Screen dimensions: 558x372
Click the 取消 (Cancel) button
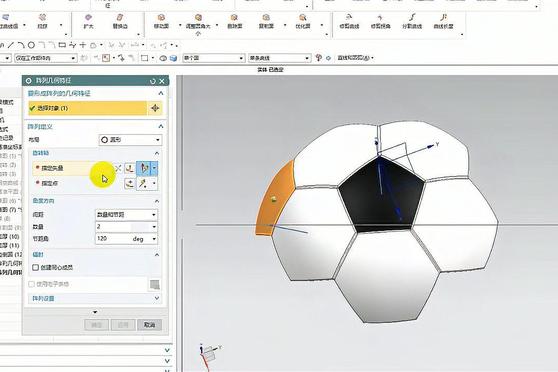click(149, 325)
